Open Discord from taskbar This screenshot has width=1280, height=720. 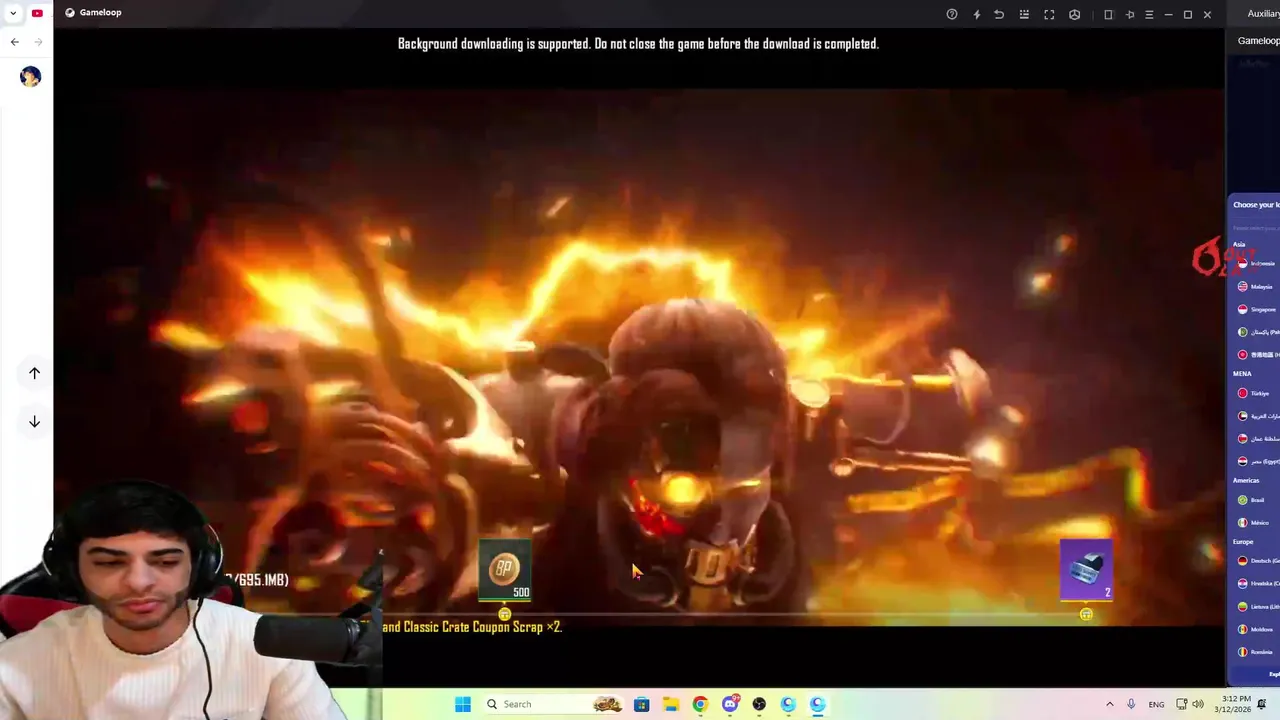click(x=730, y=704)
